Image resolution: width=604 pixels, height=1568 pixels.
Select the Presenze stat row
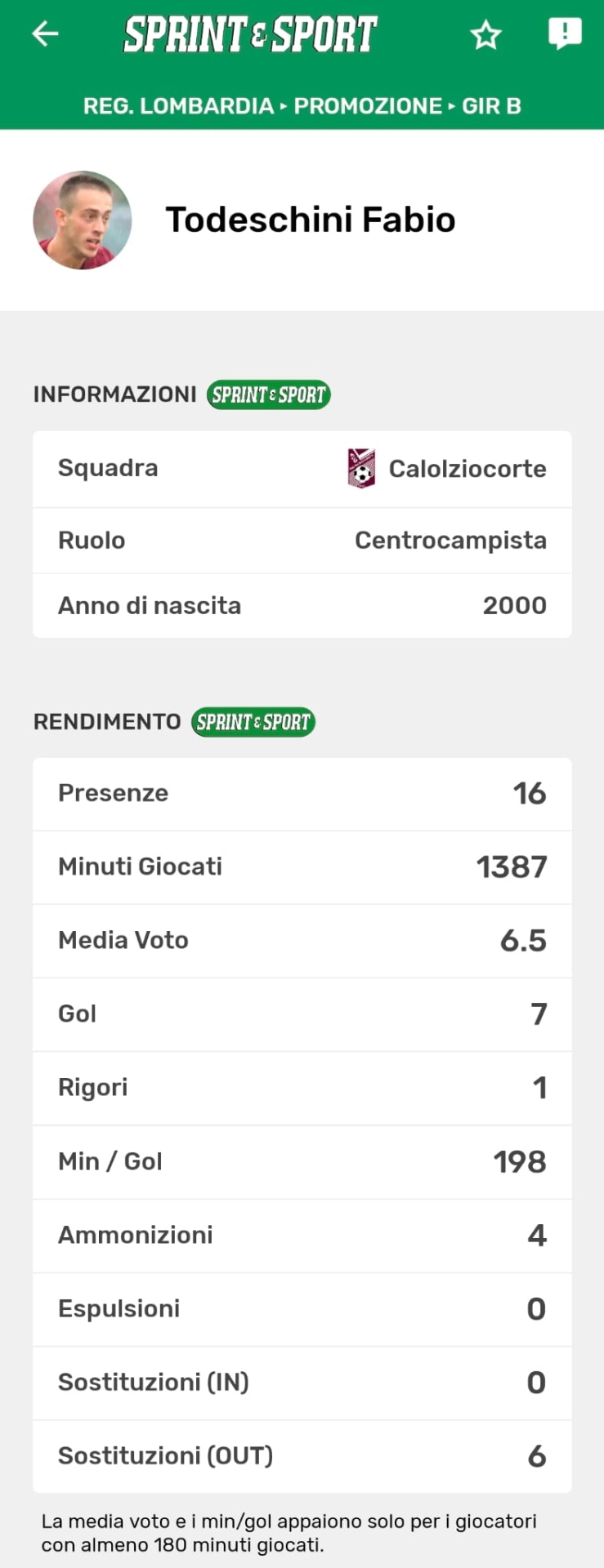(x=302, y=794)
